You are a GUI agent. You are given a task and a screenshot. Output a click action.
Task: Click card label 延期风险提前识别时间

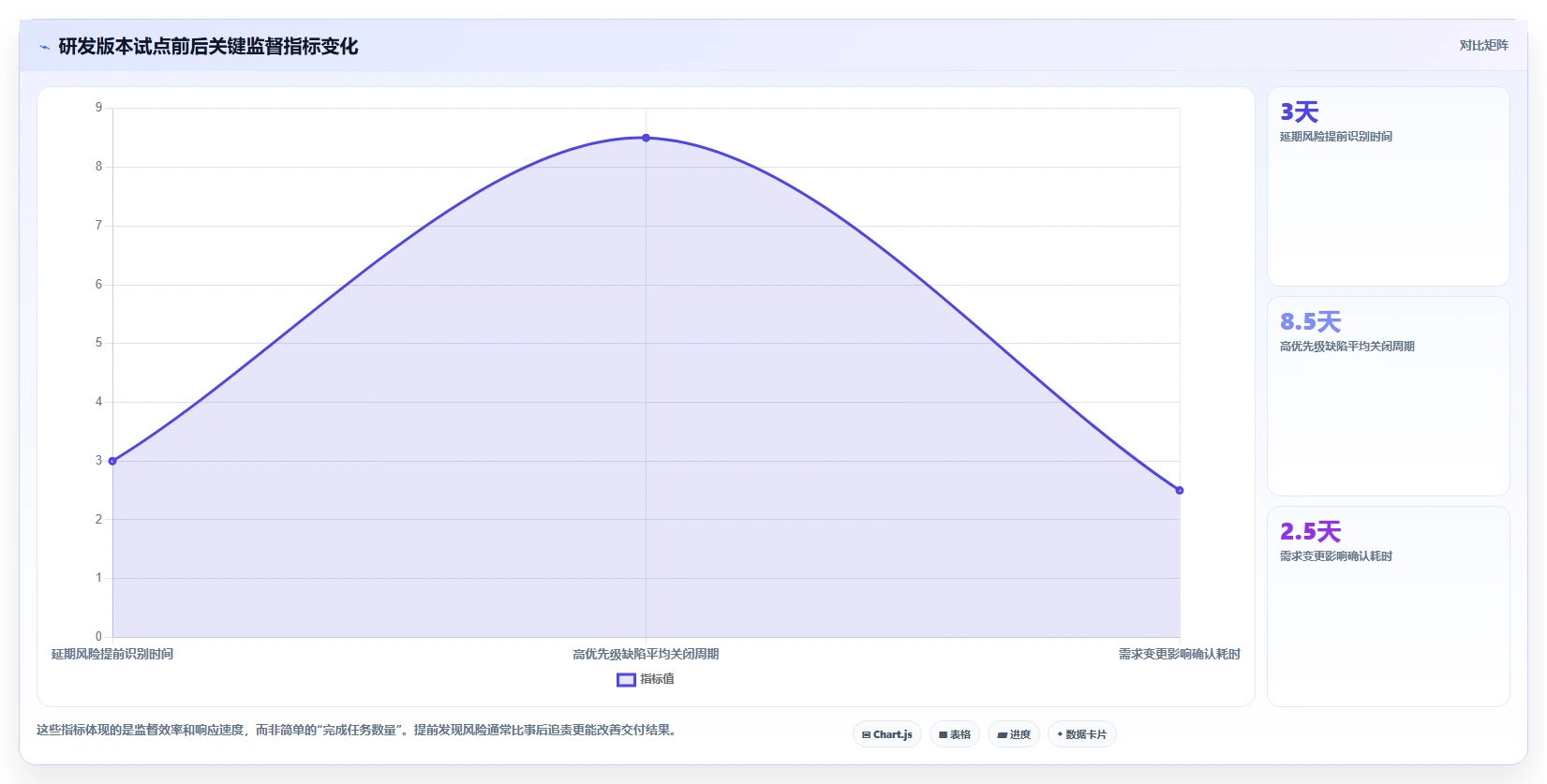click(x=1336, y=137)
